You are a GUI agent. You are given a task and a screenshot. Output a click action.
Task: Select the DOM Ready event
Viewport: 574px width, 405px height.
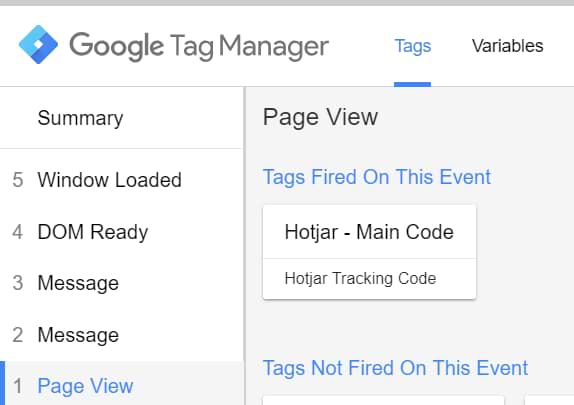point(122,232)
